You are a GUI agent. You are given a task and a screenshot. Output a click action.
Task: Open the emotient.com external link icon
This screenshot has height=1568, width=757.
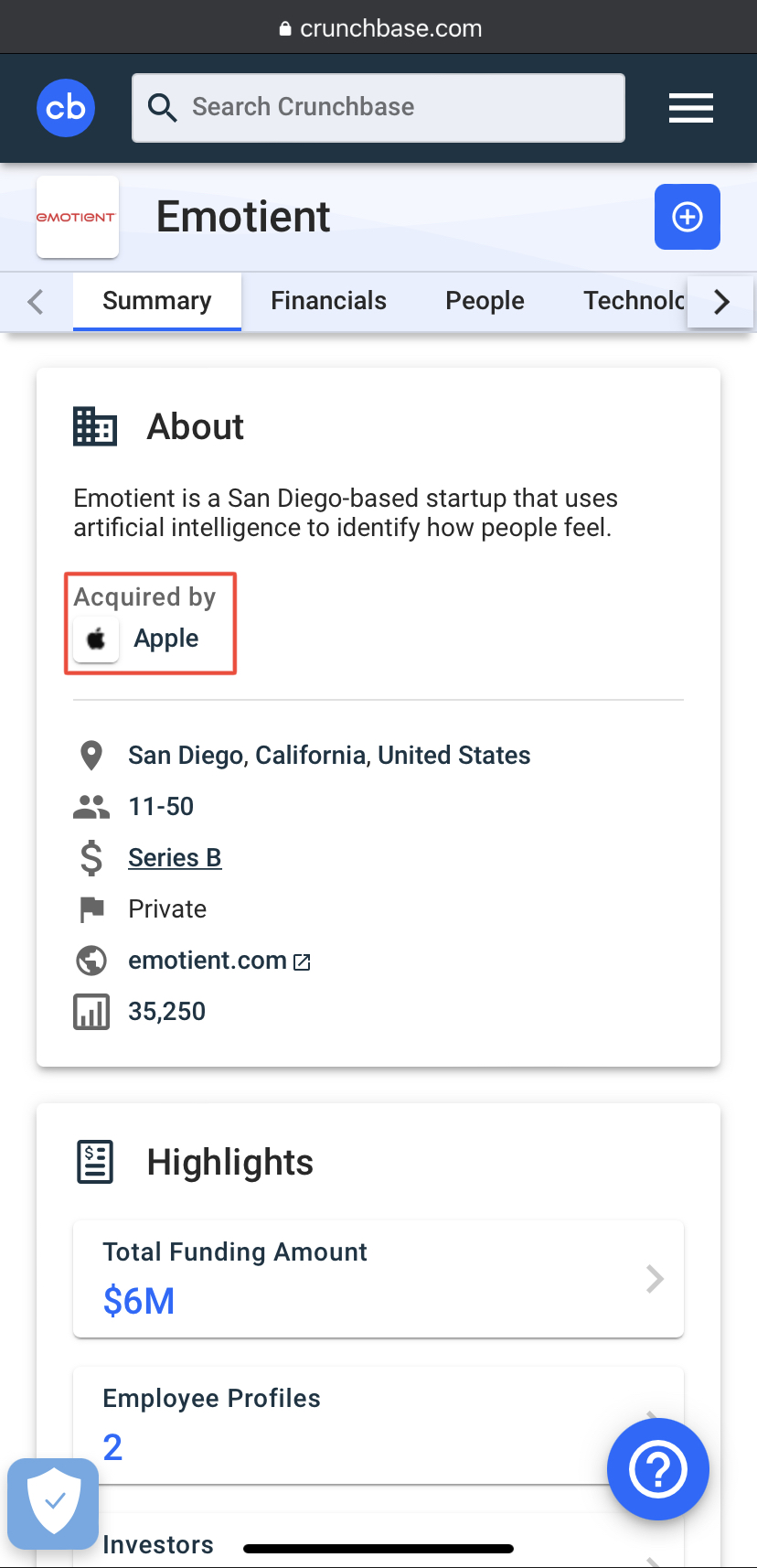[x=302, y=961]
